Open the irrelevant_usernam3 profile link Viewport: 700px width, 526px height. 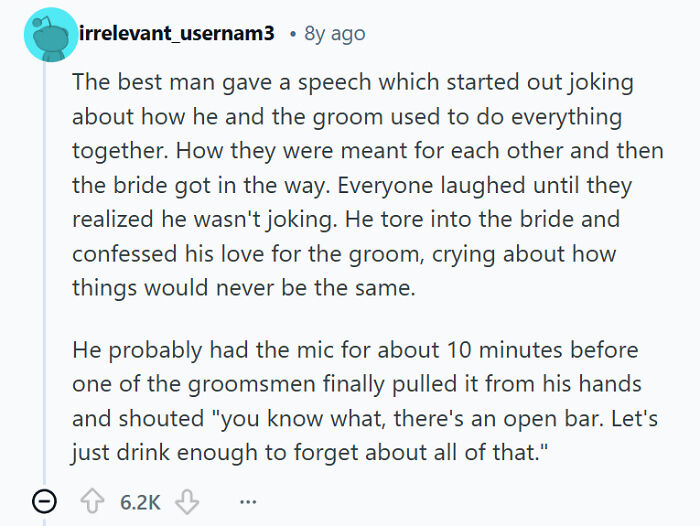point(176,34)
